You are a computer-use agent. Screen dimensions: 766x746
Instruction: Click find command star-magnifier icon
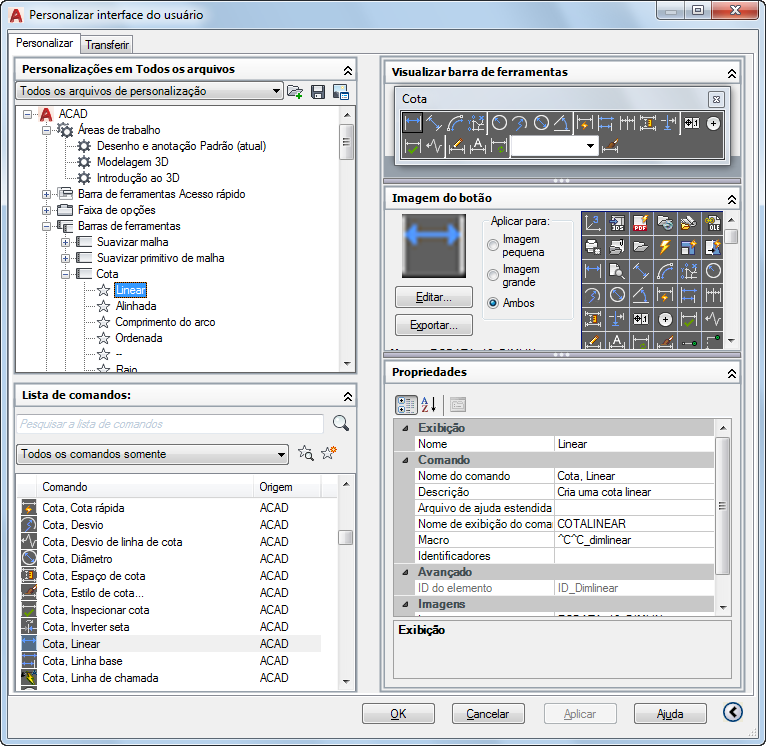point(306,453)
